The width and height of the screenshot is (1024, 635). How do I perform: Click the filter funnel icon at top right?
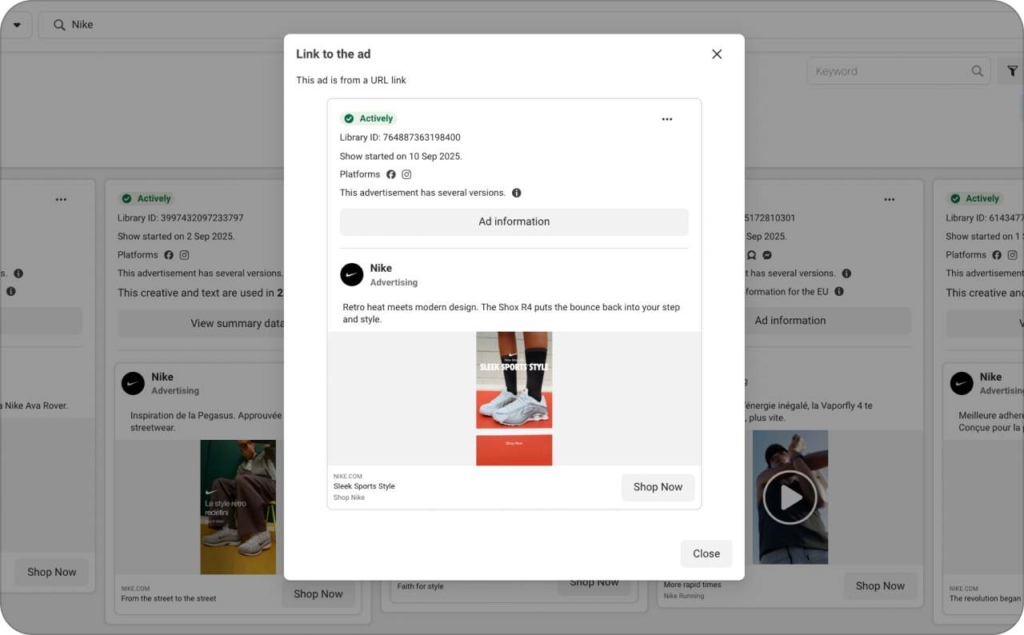pos(1012,71)
